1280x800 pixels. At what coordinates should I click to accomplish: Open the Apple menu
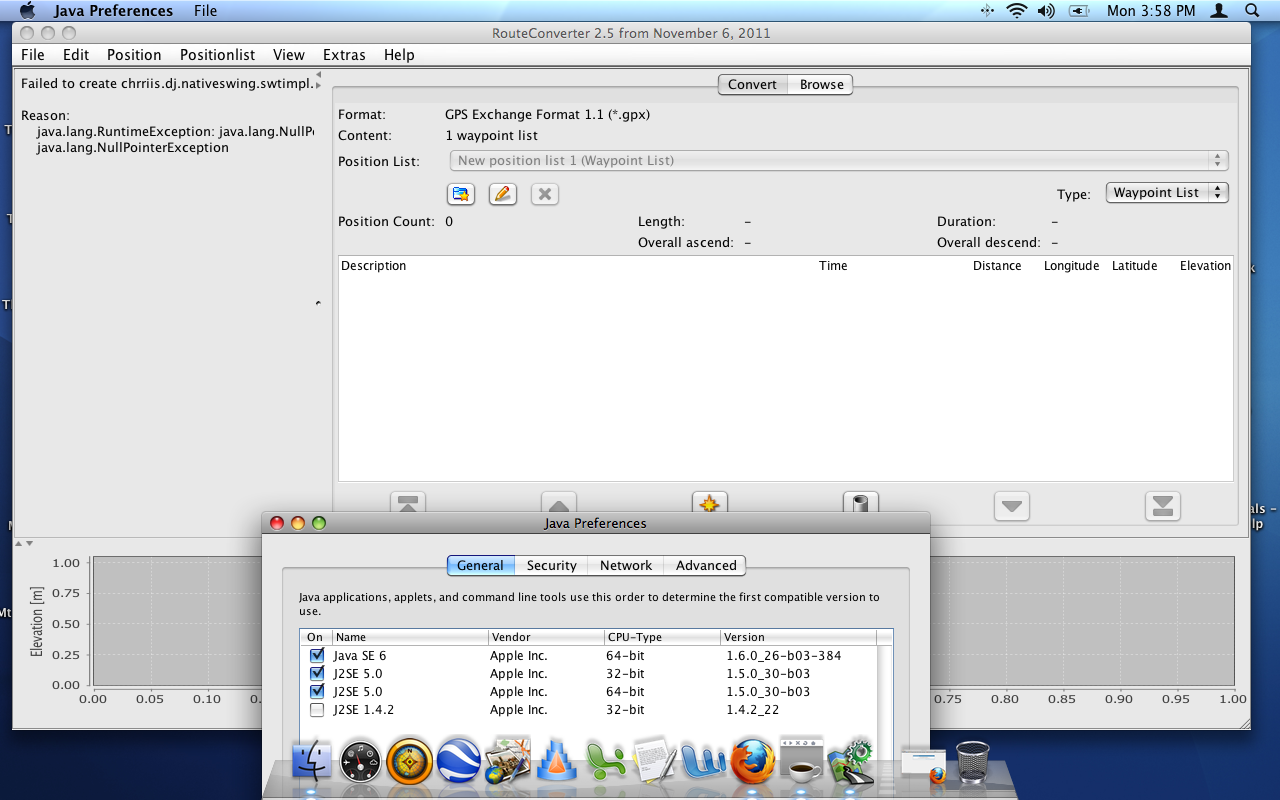tap(27, 11)
